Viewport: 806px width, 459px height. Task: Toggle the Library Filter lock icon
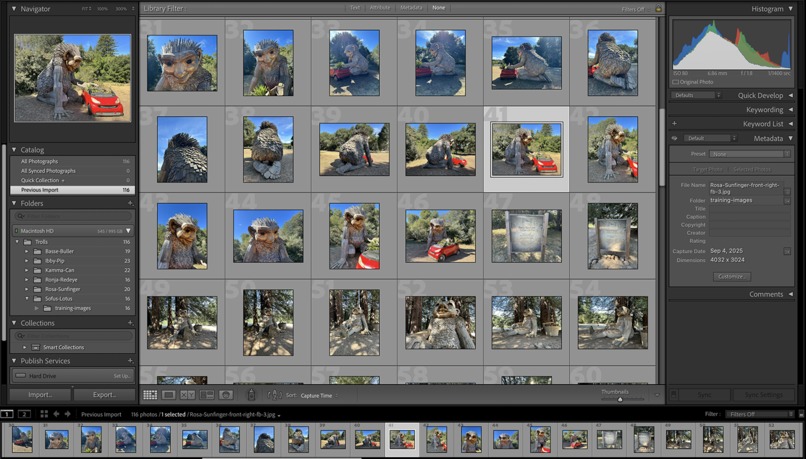(658, 9)
